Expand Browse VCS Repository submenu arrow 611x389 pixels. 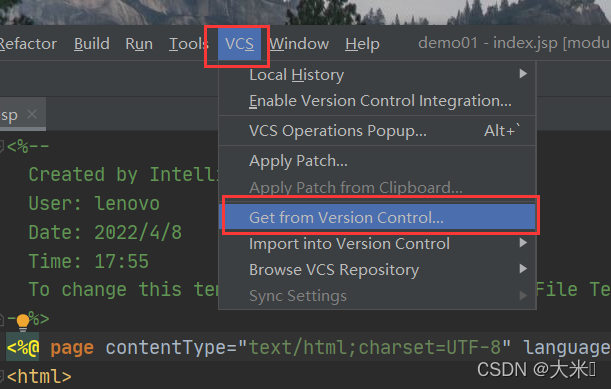[523, 269]
